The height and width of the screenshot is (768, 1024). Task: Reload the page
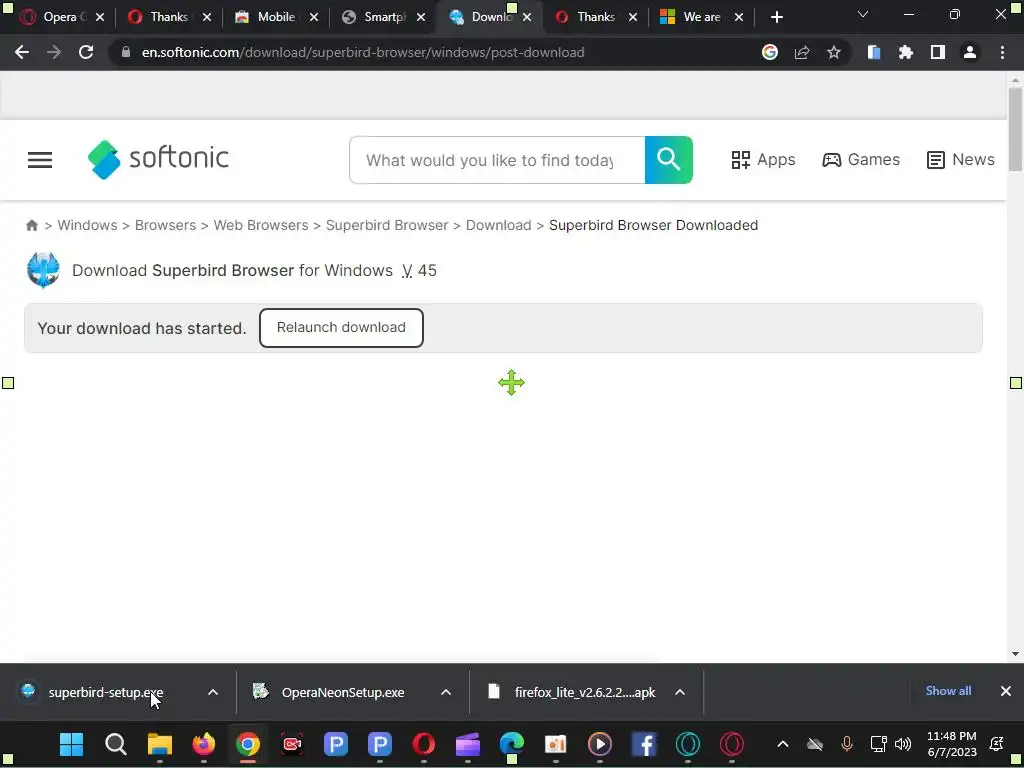coord(86,52)
